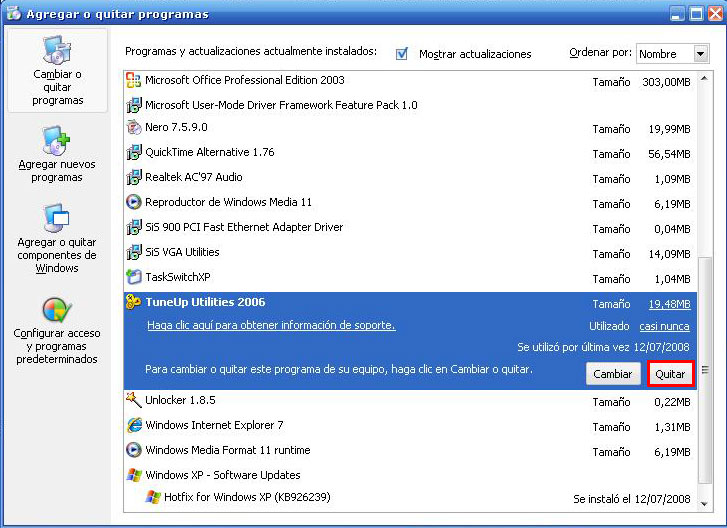
Task: Click the SiS VGA Utilities icon
Action: (134, 252)
